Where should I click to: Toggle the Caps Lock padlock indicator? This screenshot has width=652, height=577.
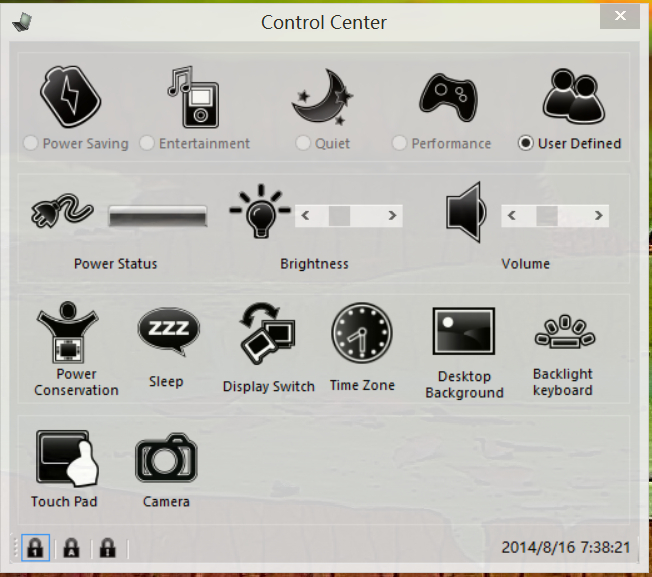71,547
